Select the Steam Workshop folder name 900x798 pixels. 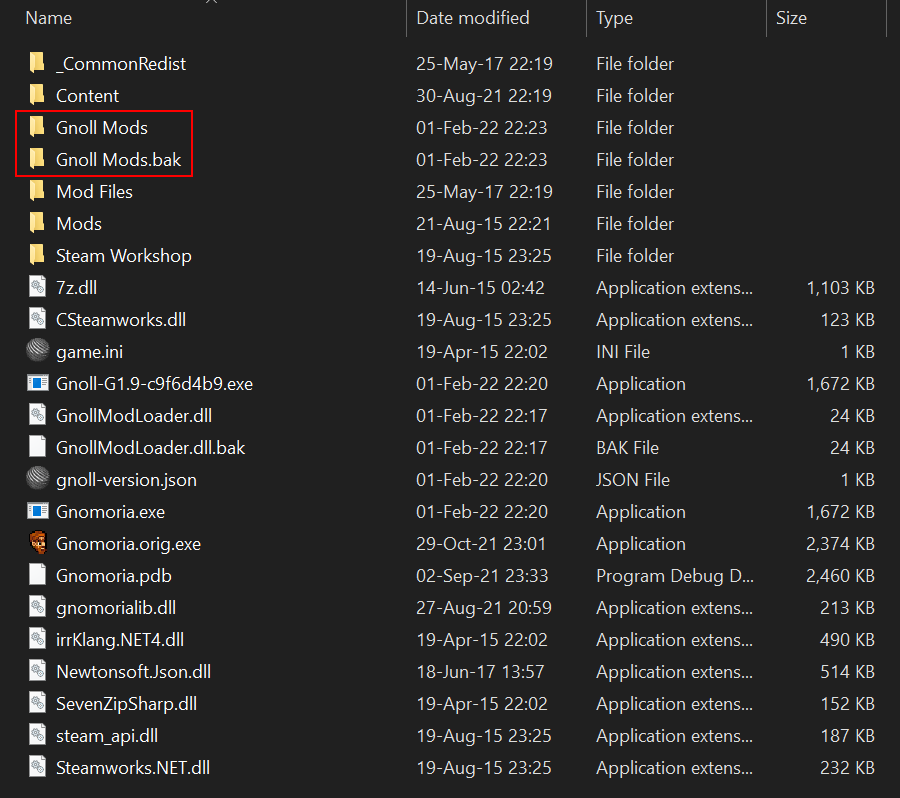coord(123,256)
